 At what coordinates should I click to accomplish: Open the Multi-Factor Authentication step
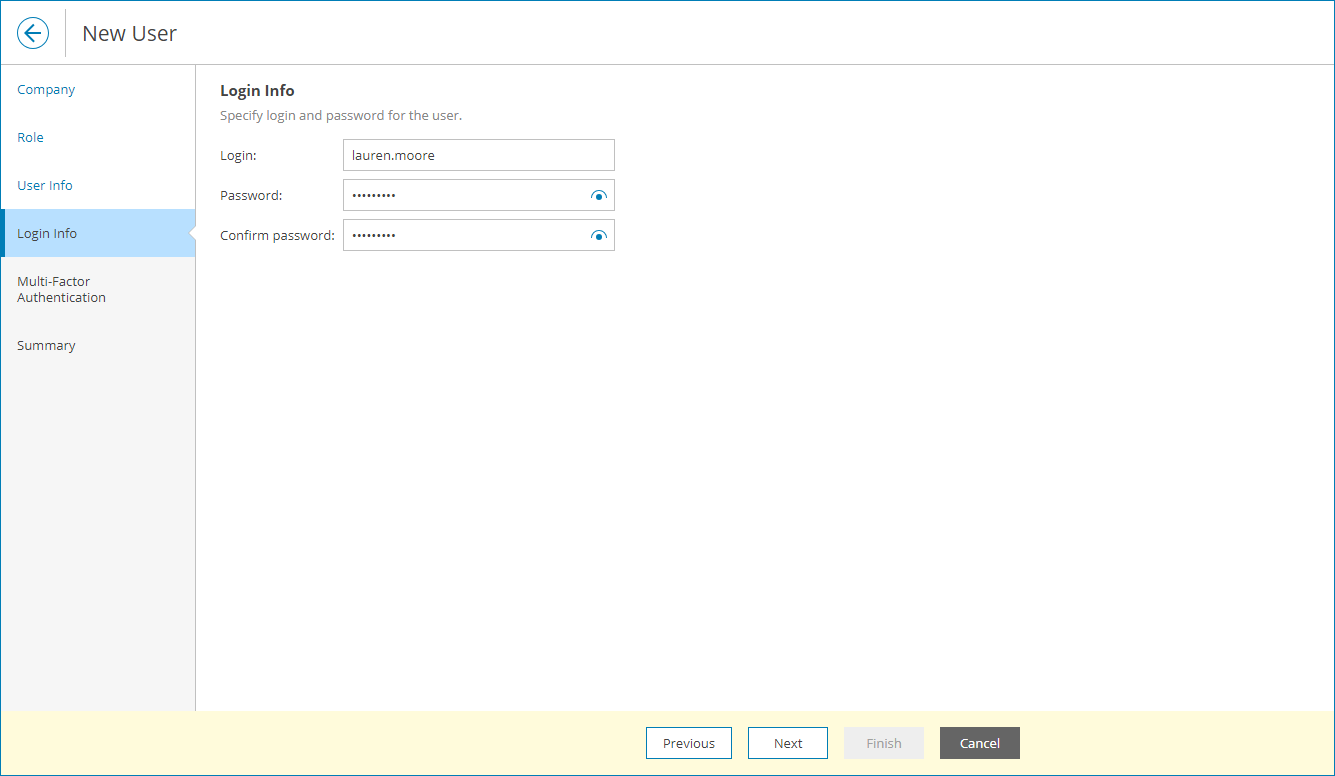[61, 289]
